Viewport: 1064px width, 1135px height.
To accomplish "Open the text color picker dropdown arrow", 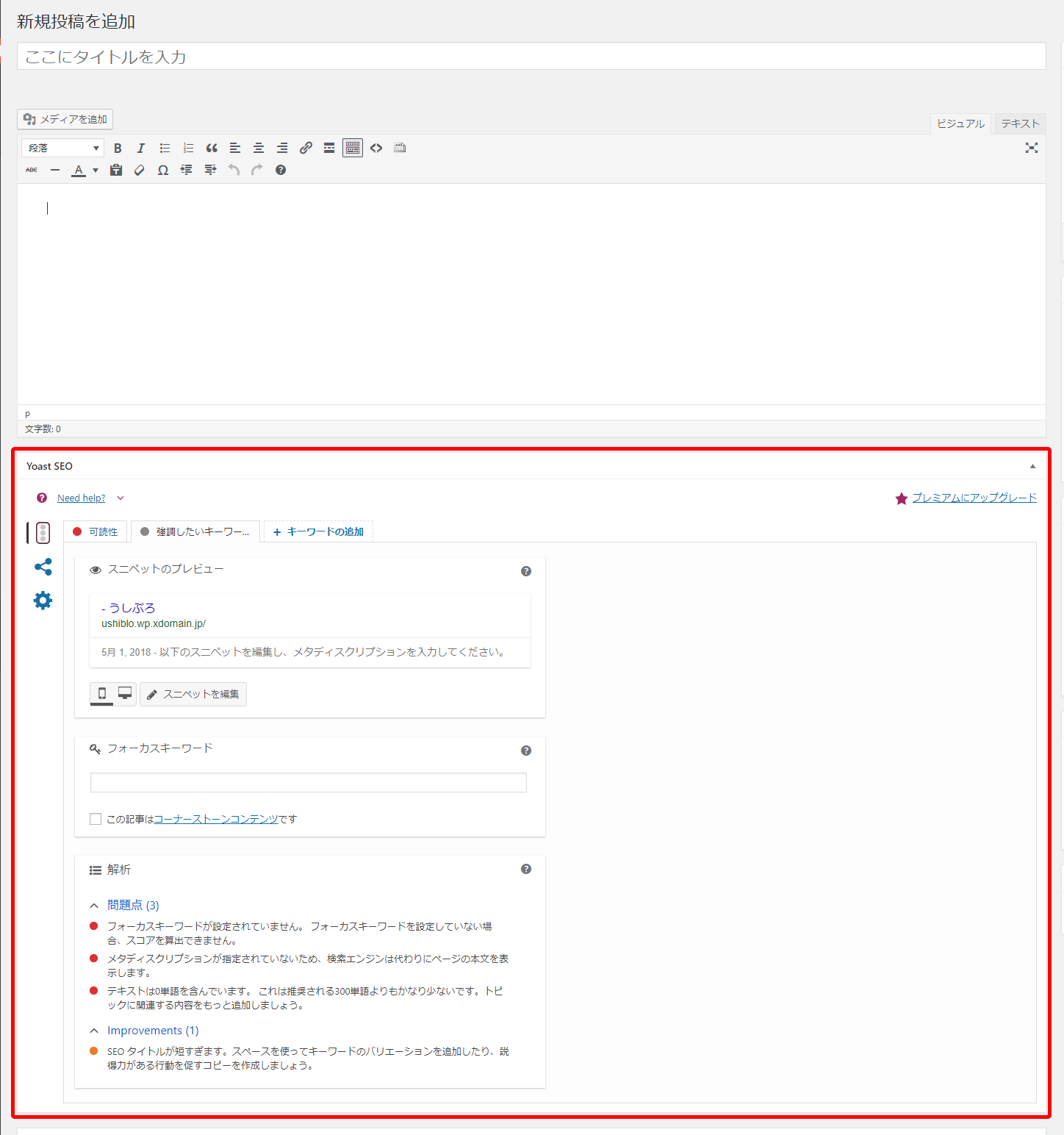I will pos(96,170).
